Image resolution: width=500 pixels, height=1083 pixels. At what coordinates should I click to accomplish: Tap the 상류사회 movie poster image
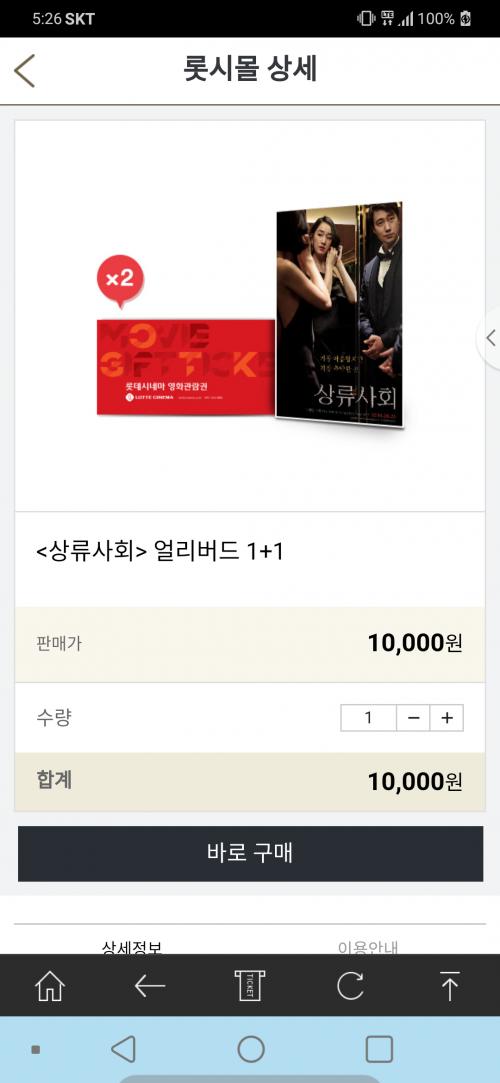point(339,315)
